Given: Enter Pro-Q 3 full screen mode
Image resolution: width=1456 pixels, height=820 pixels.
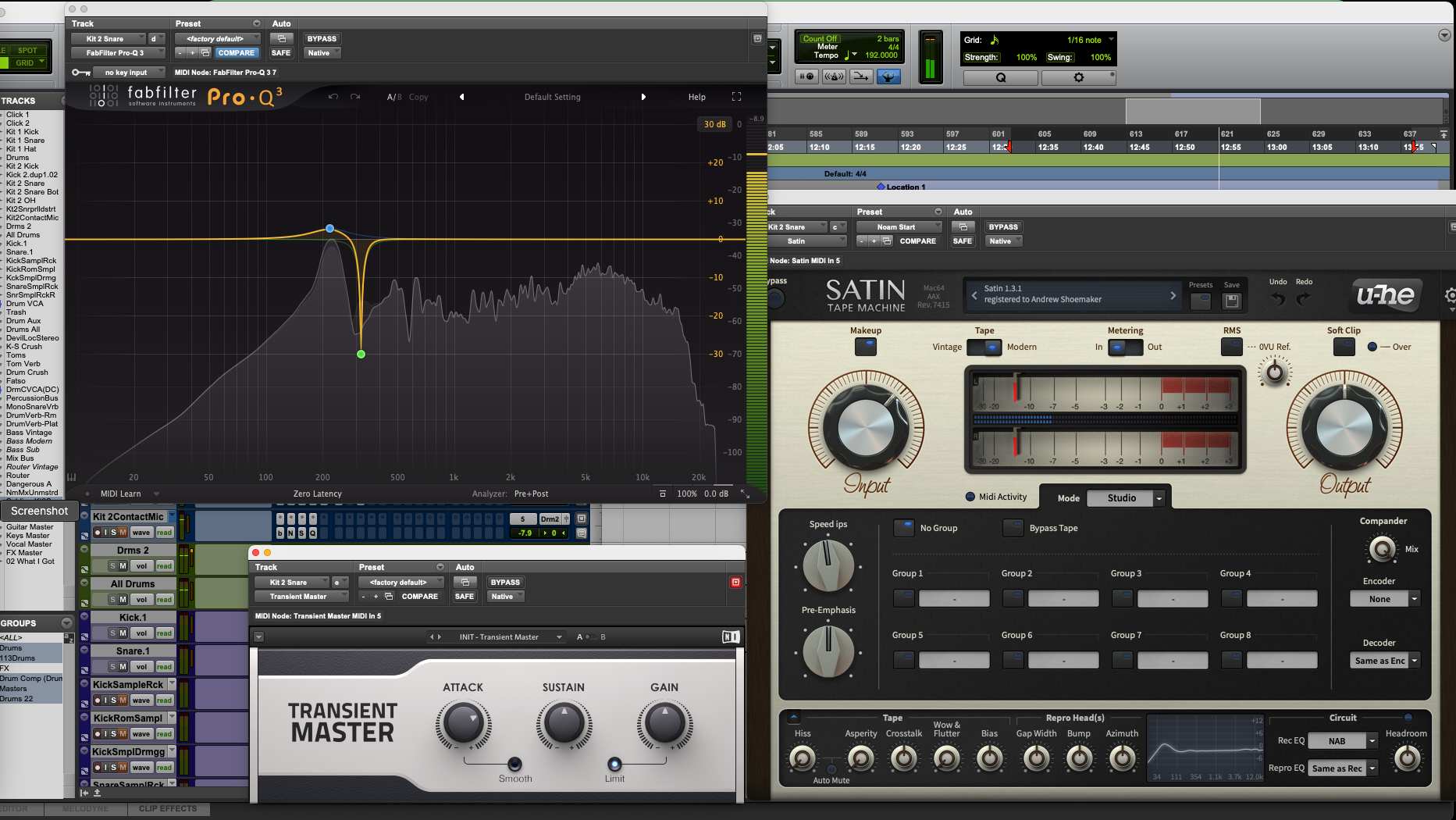Looking at the screenshot, I should 736,97.
